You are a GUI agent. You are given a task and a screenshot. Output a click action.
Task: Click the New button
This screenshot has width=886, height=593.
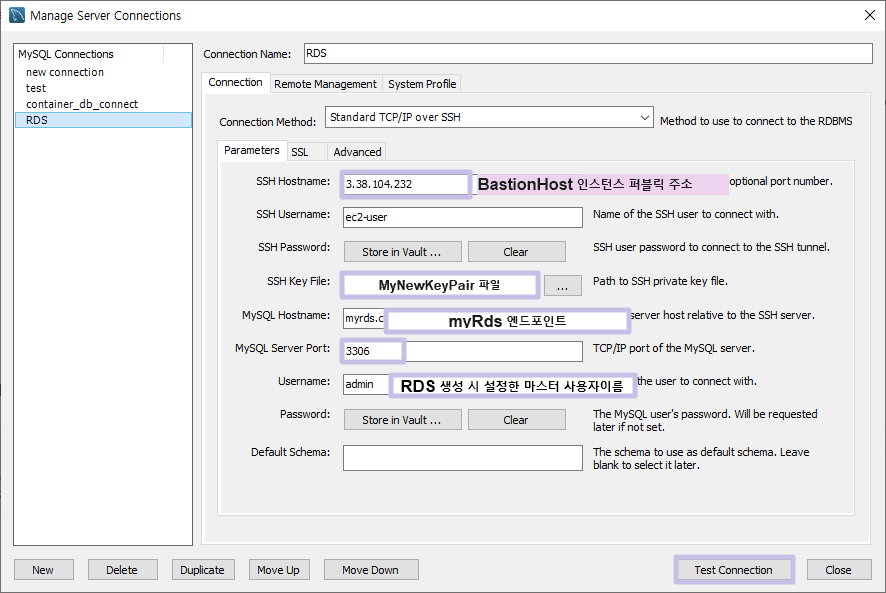tap(44, 570)
